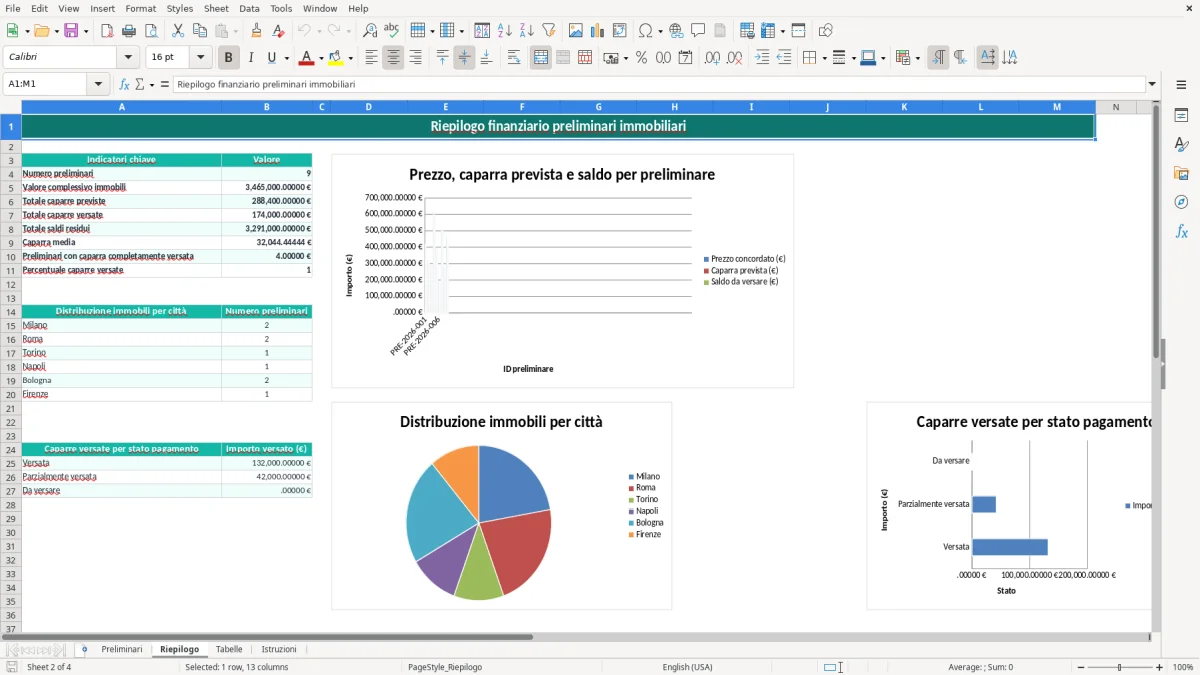Toggle Align Right
Image resolution: width=1200 pixels, height=675 pixels.
coord(415,58)
